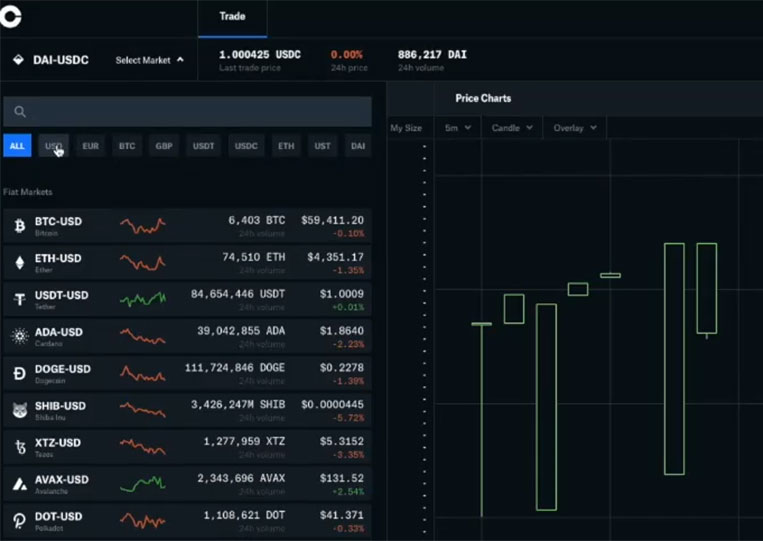Select the ETH market filter
The width and height of the screenshot is (763, 541).
pyautogui.click(x=286, y=145)
